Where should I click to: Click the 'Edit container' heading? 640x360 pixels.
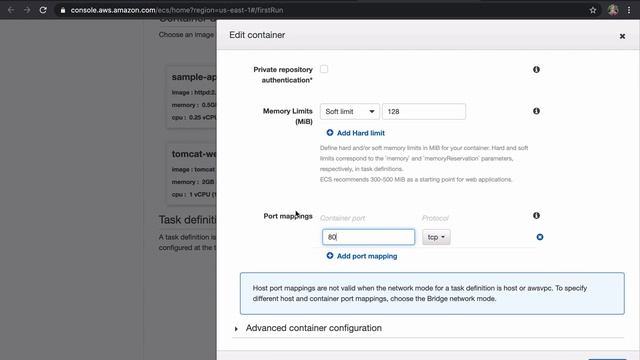257,35
